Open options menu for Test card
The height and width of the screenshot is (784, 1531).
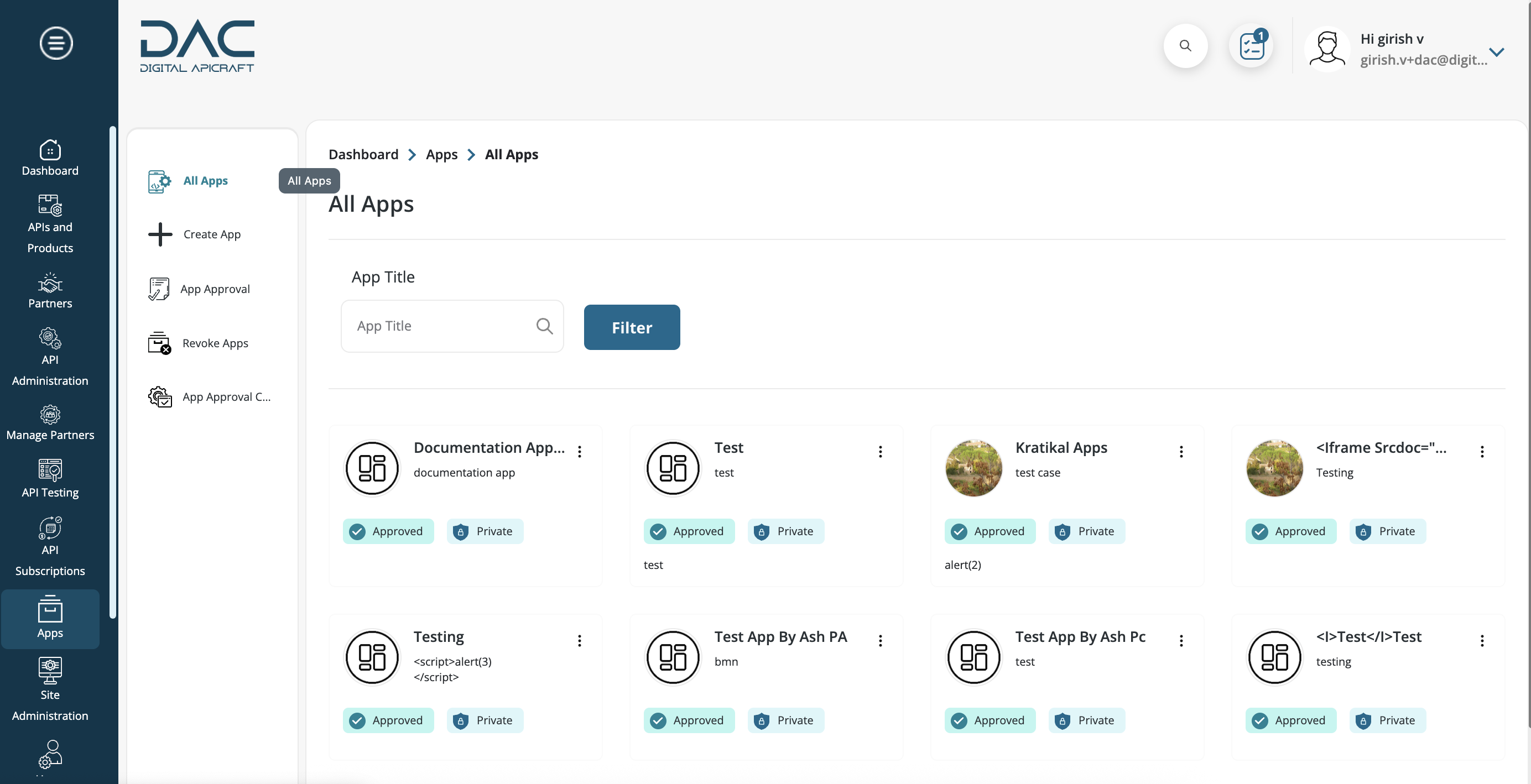(879, 451)
